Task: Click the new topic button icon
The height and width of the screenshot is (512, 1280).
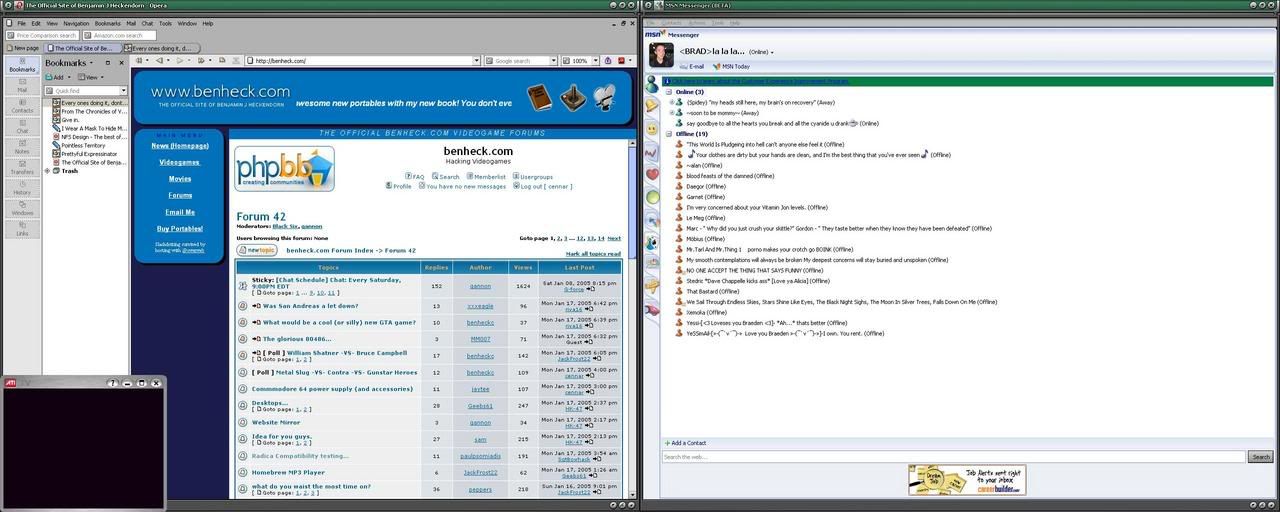Action: (257, 250)
